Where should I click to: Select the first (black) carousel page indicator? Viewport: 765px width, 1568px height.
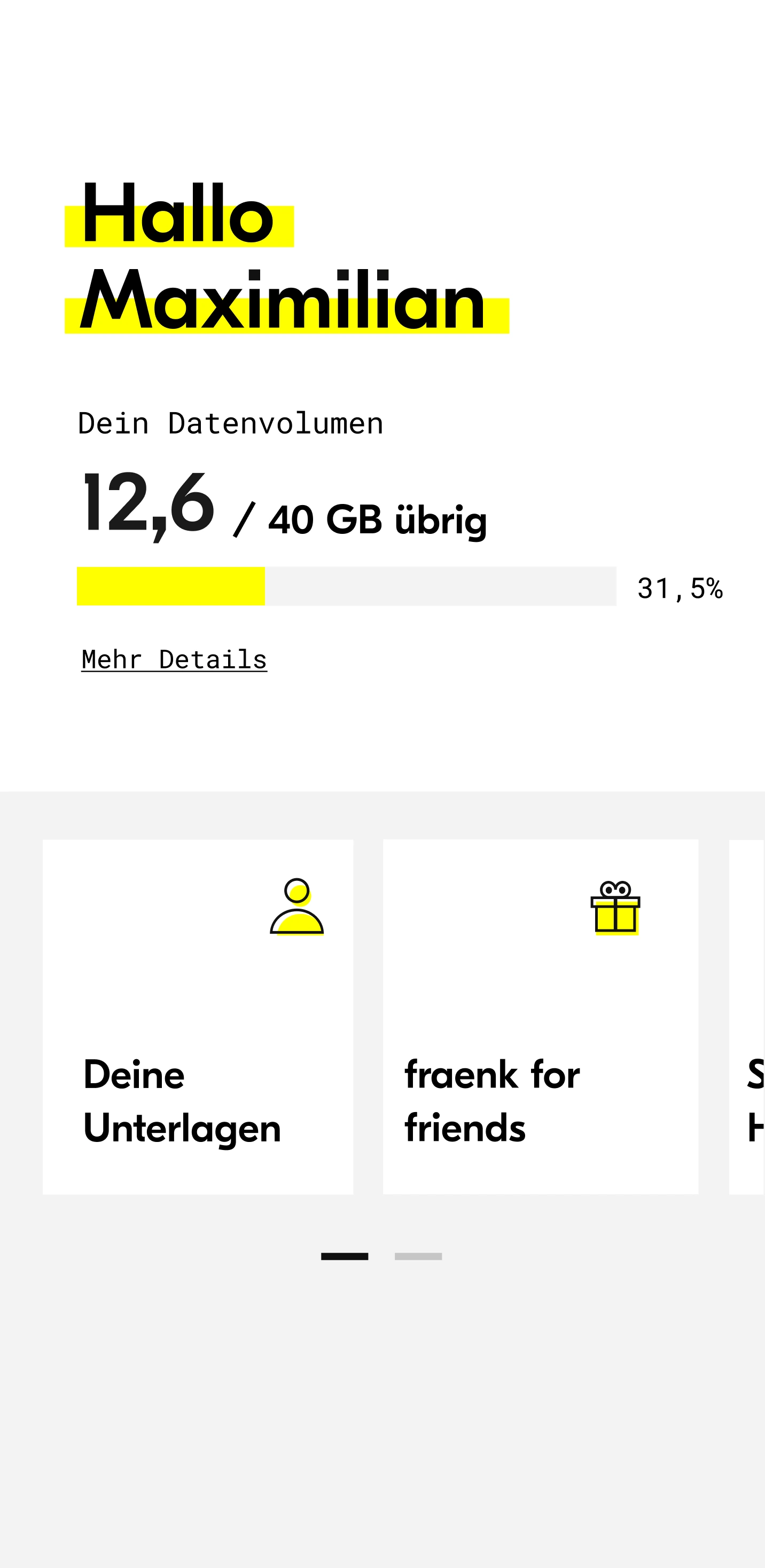[345, 1256]
